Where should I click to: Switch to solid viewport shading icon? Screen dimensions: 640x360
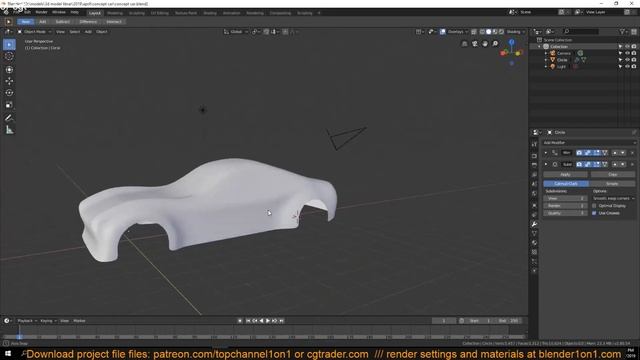[x=489, y=31]
